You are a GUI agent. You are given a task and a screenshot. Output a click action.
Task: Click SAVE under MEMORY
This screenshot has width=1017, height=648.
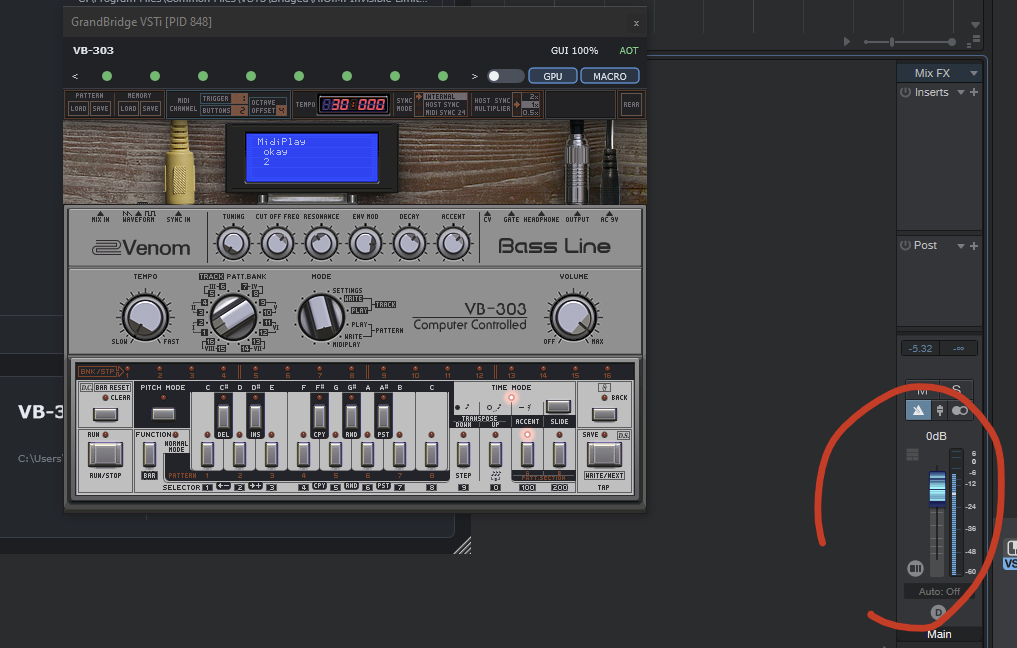click(150, 109)
